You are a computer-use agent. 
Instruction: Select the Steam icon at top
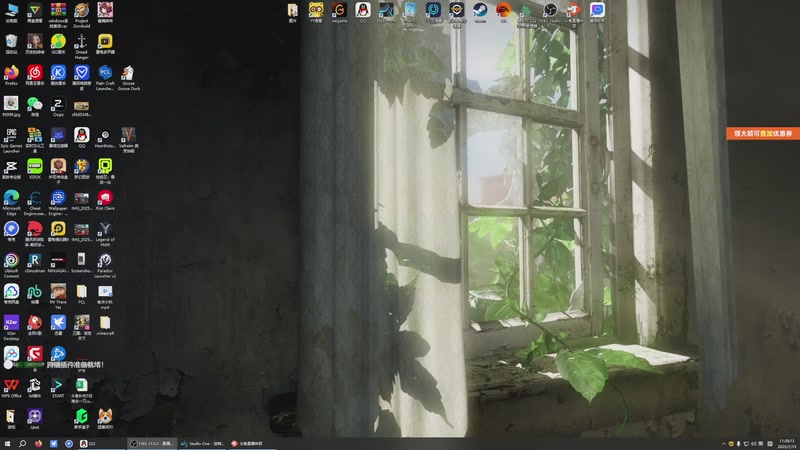[480, 12]
